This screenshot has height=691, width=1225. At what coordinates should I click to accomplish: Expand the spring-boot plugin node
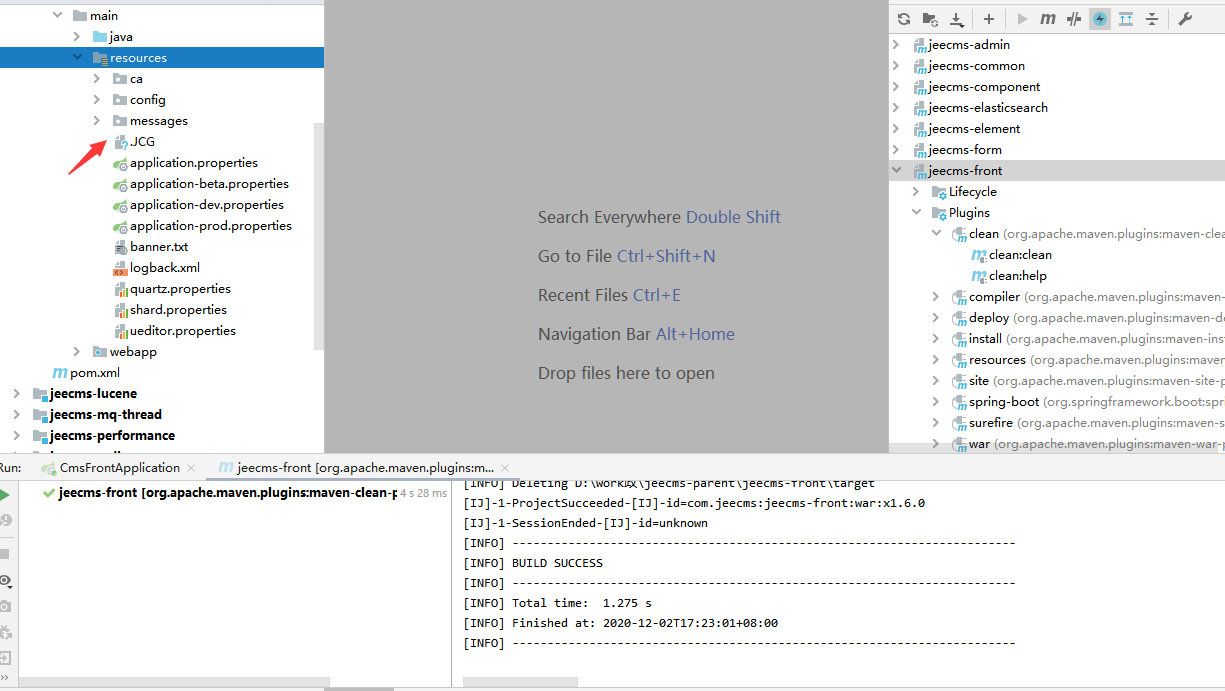pos(936,402)
